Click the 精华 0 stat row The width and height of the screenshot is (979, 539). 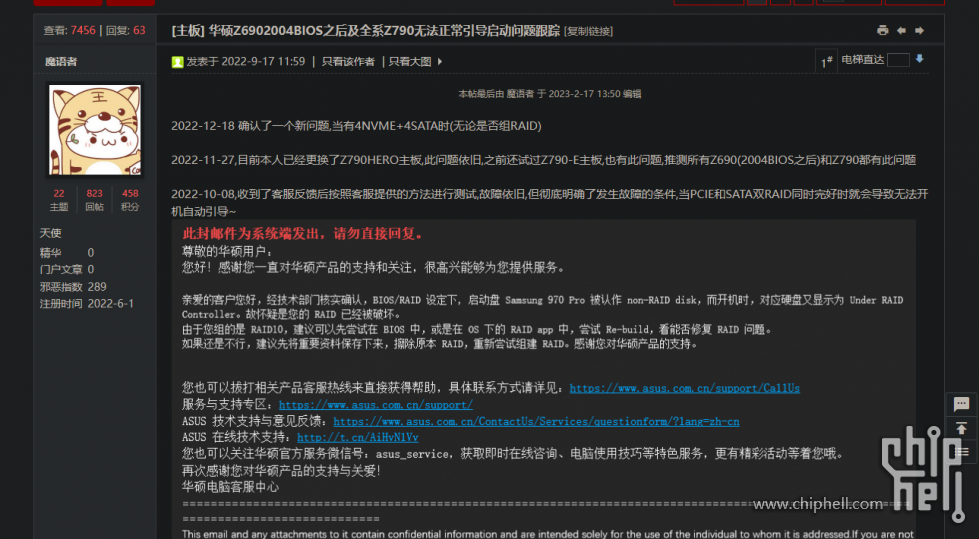pyautogui.click(x=67, y=252)
